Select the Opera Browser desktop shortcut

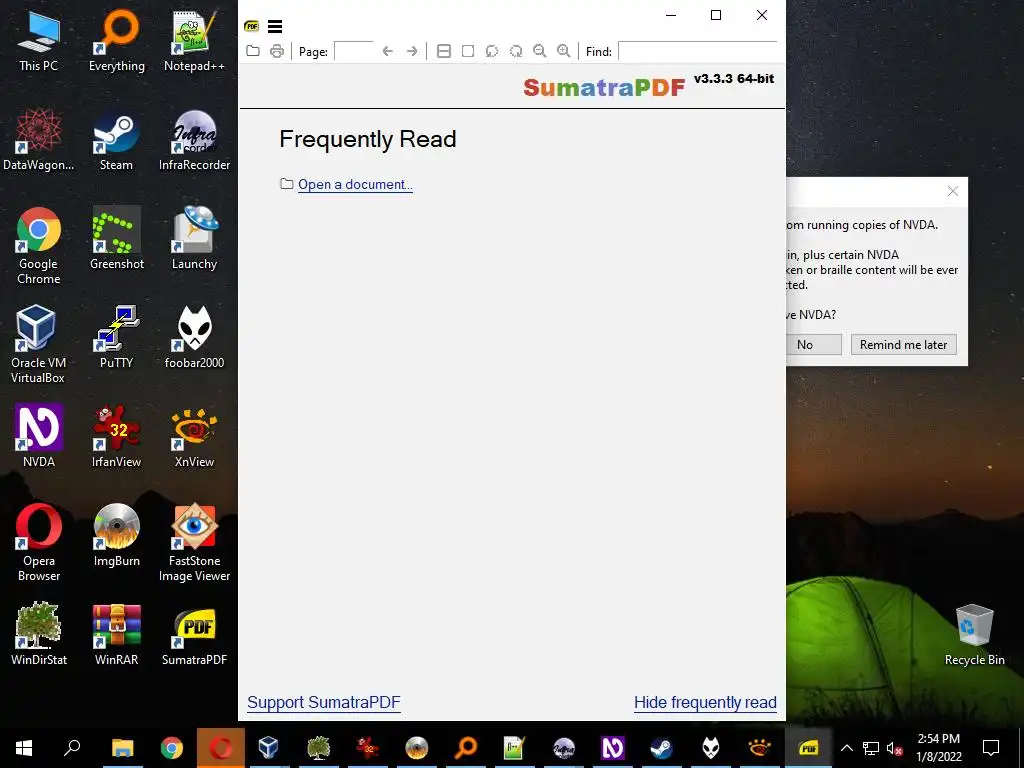tap(39, 542)
